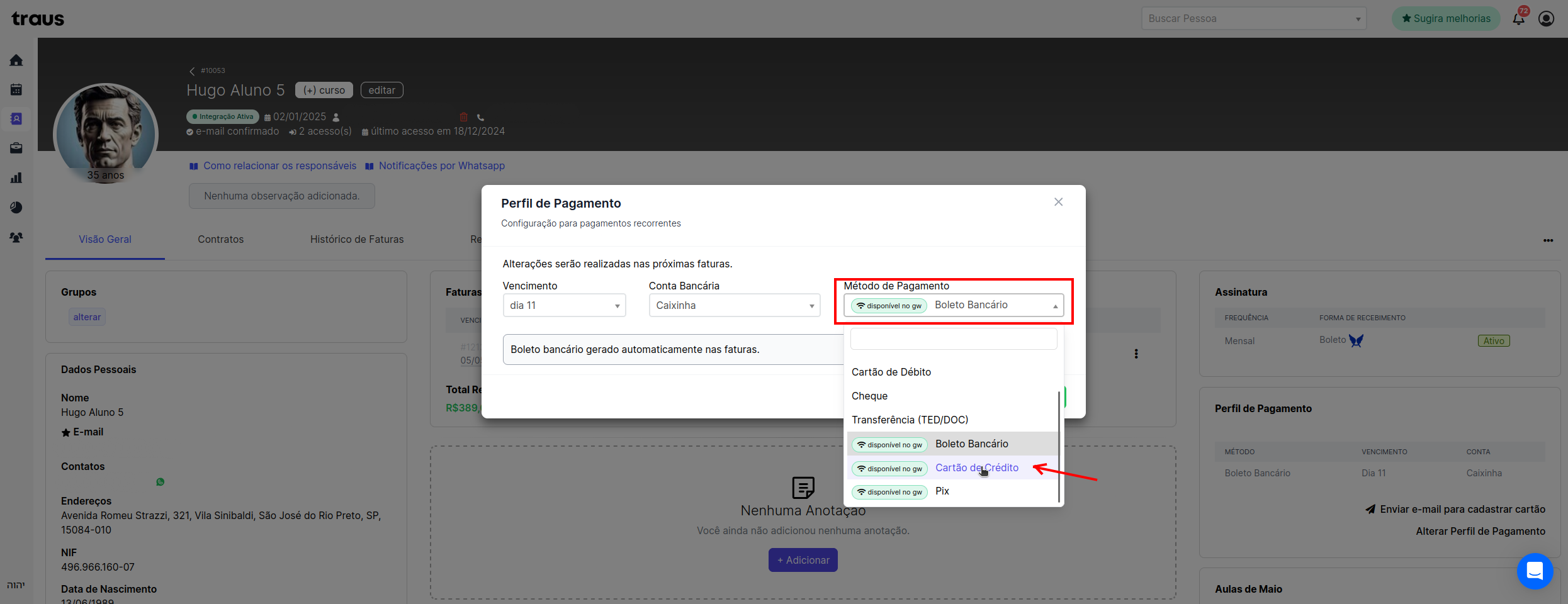Open the chat support bubble
The width and height of the screenshot is (1568, 604).
point(1535,571)
